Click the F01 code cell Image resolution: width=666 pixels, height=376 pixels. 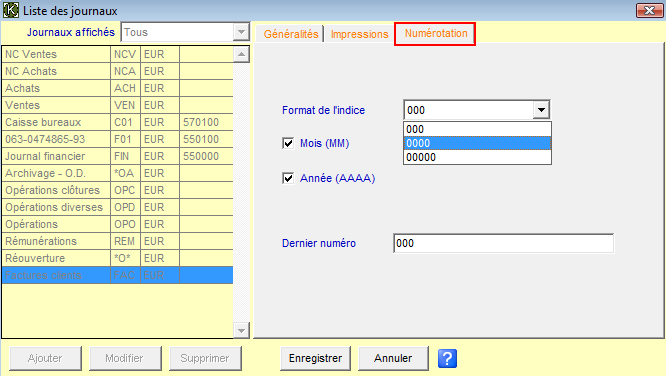125,139
